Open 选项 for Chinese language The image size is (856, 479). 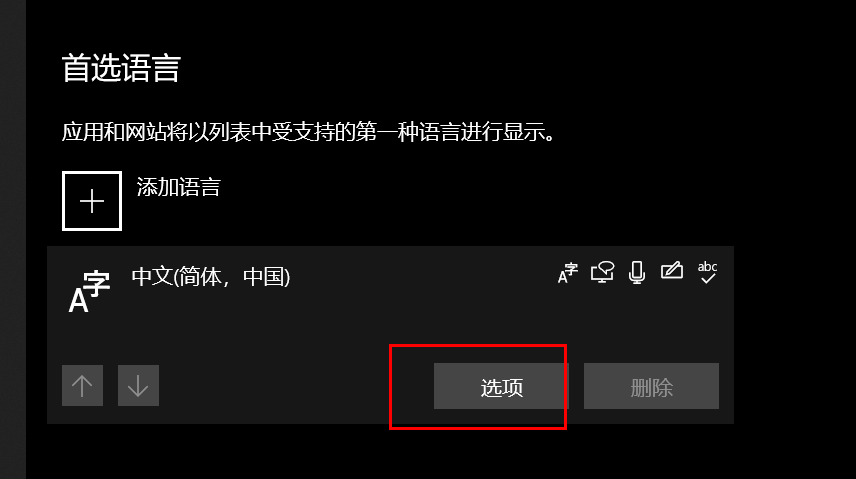pos(501,386)
